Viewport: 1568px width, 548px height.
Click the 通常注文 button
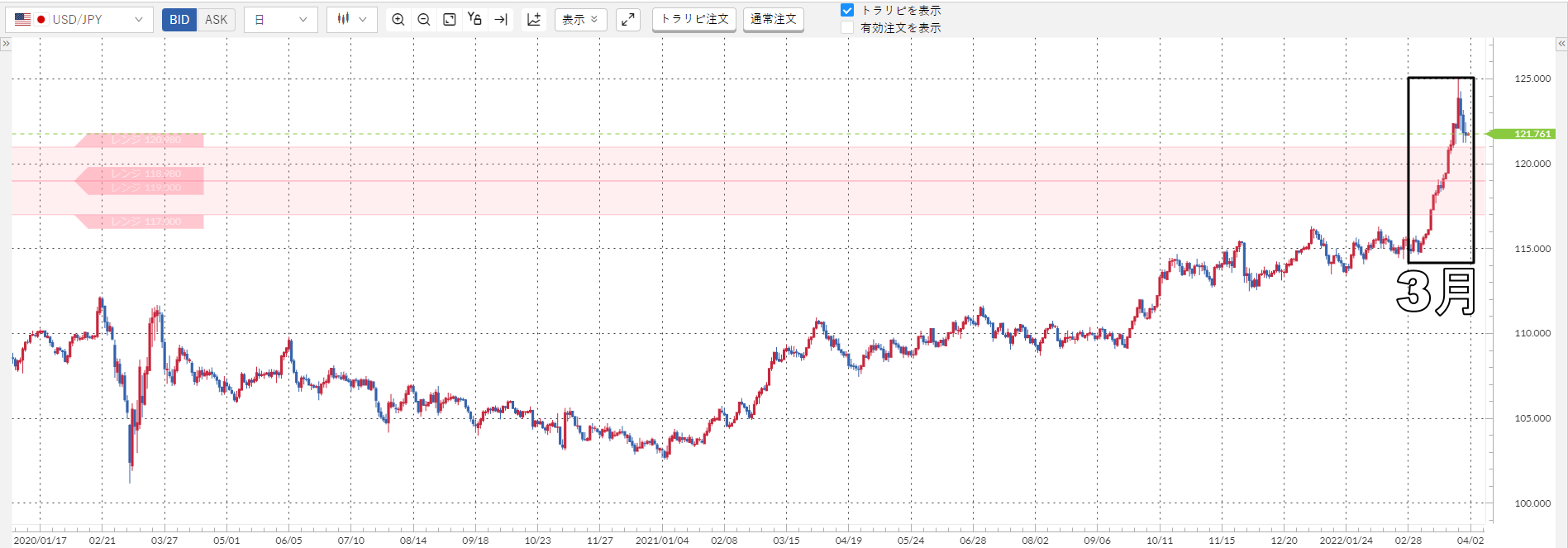point(774,19)
